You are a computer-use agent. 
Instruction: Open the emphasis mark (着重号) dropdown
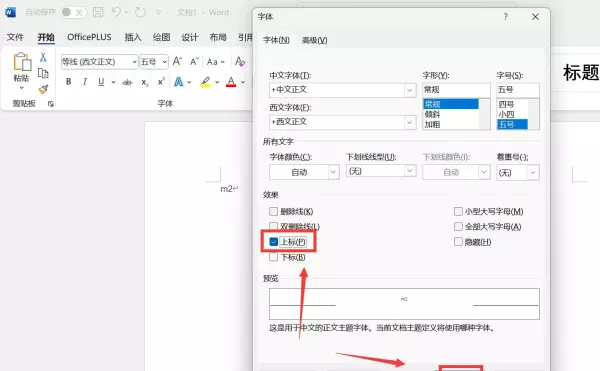coord(533,172)
